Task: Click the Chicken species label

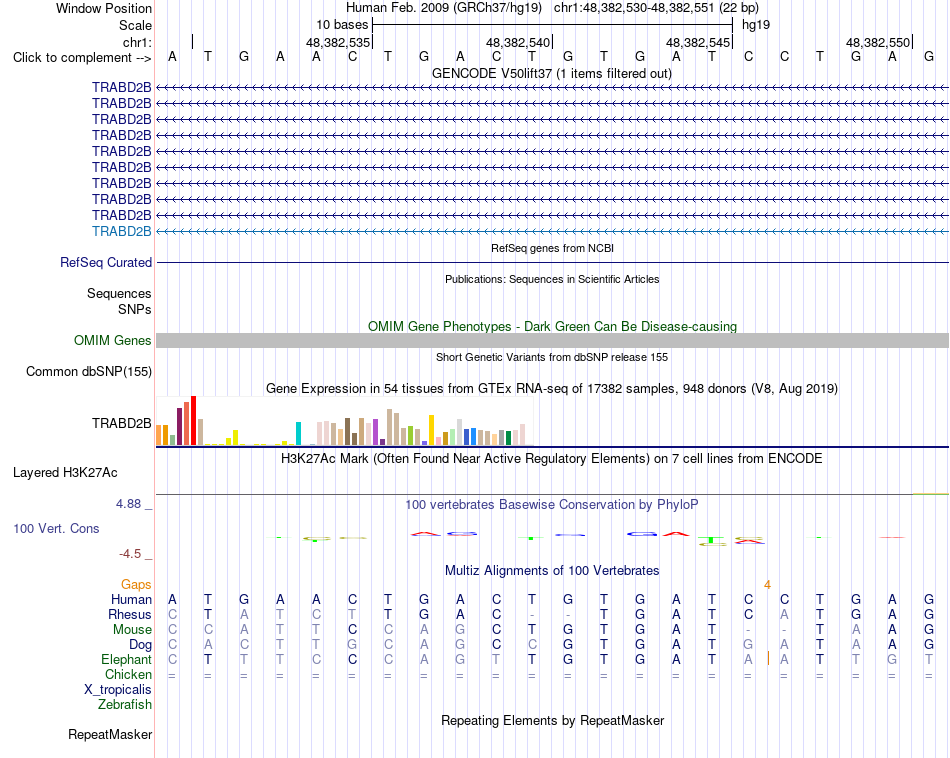Action: [x=128, y=674]
